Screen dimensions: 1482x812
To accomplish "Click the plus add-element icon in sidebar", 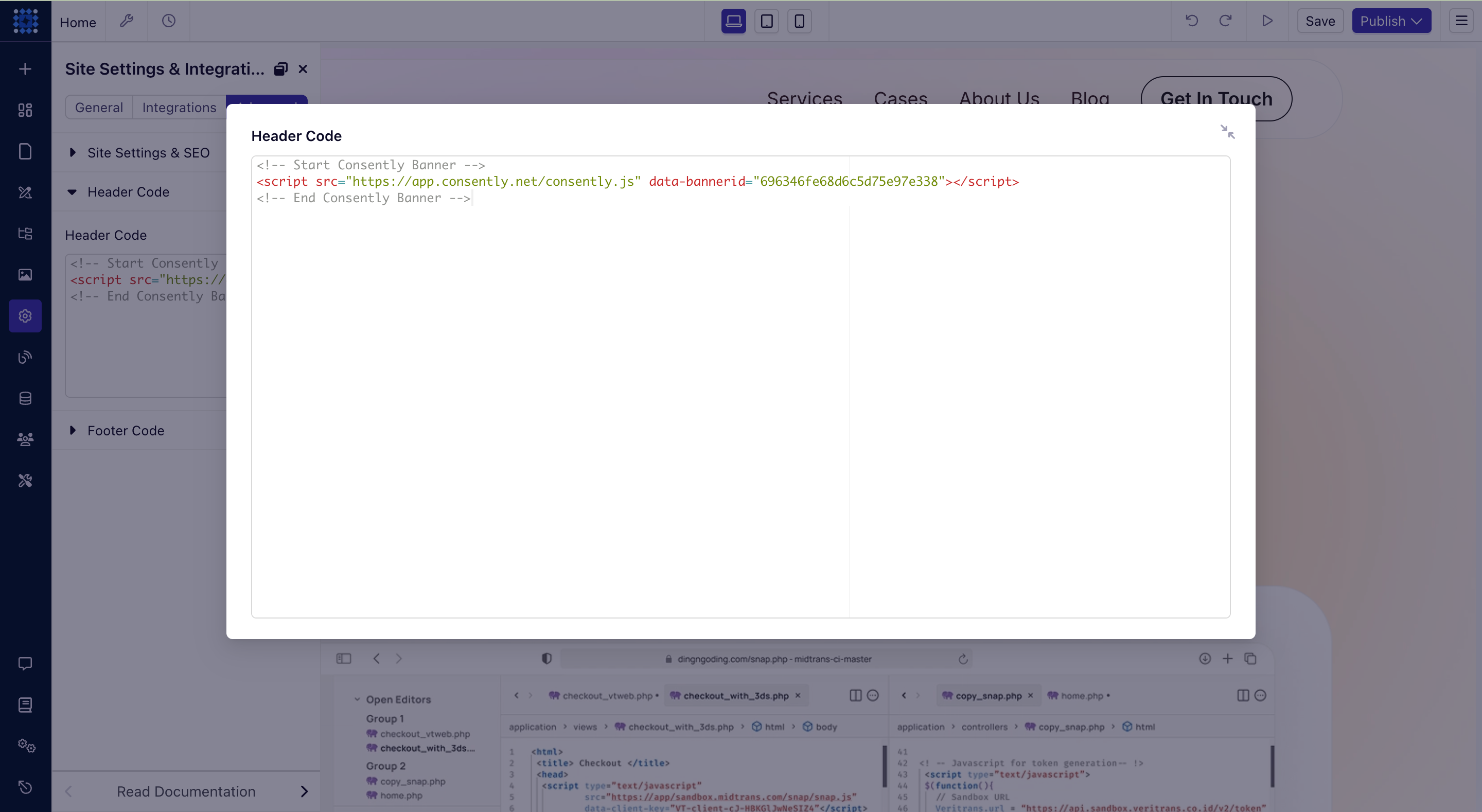I will [x=25, y=69].
